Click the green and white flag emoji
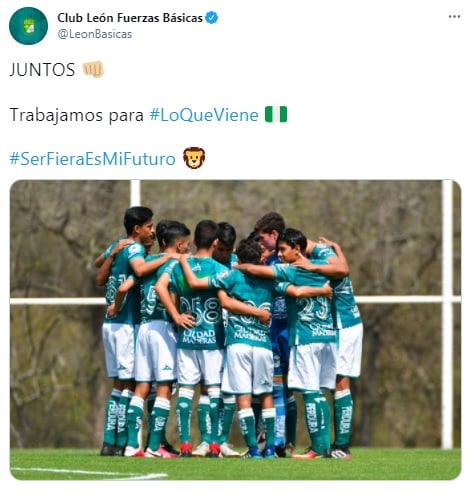 coord(276,114)
